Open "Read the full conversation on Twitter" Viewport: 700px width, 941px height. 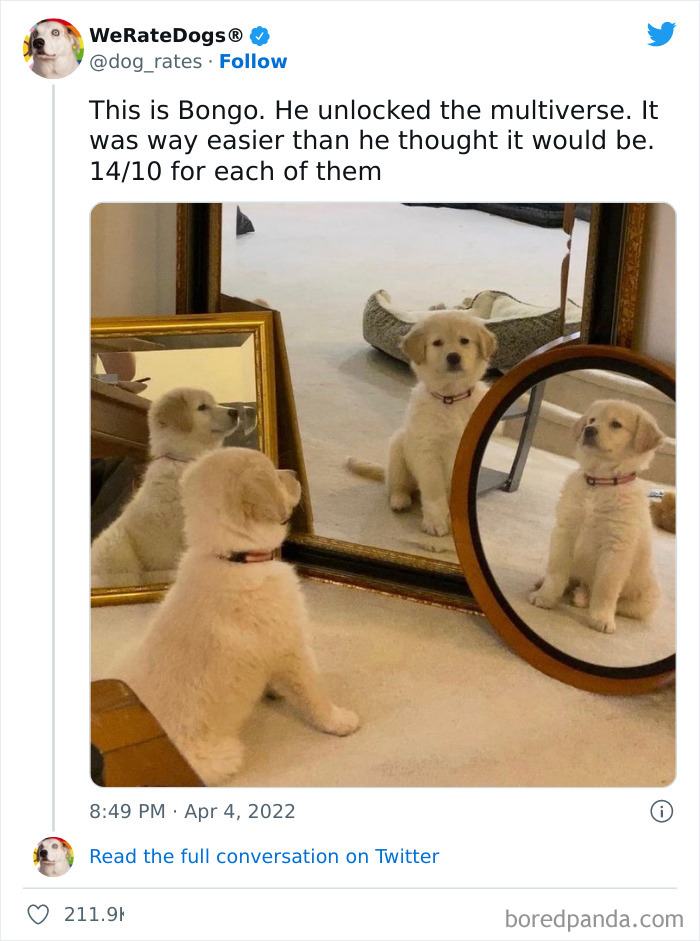(265, 856)
